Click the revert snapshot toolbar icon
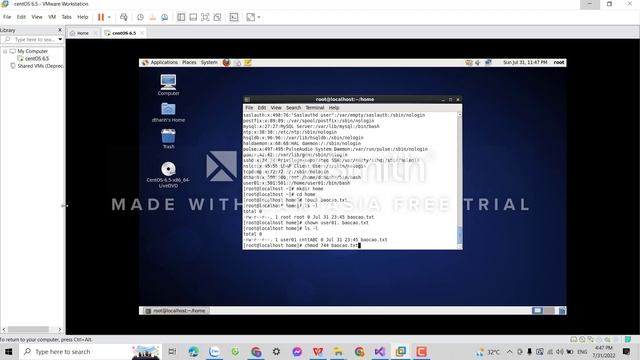The width and height of the screenshot is (640, 360). pos(153,17)
